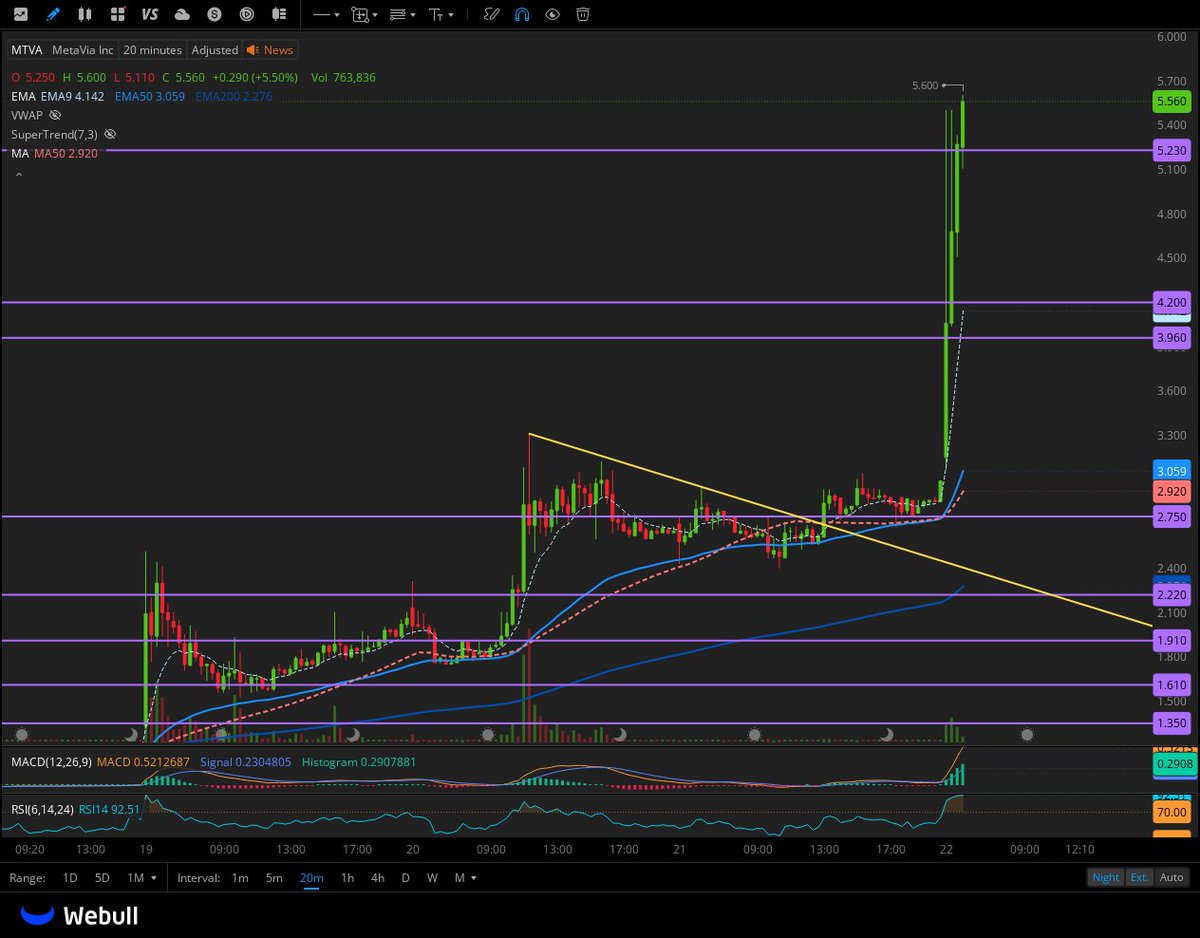The width and height of the screenshot is (1200, 938).
Task: Click the 3.960 purple price level label
Action: tap(1171, 338)
